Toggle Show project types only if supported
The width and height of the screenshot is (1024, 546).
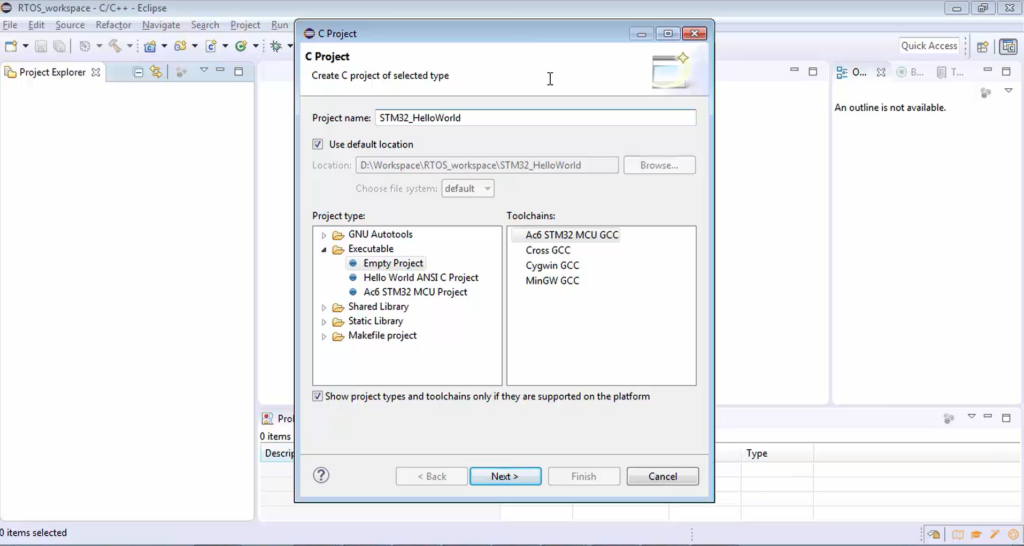pos(317,396)
